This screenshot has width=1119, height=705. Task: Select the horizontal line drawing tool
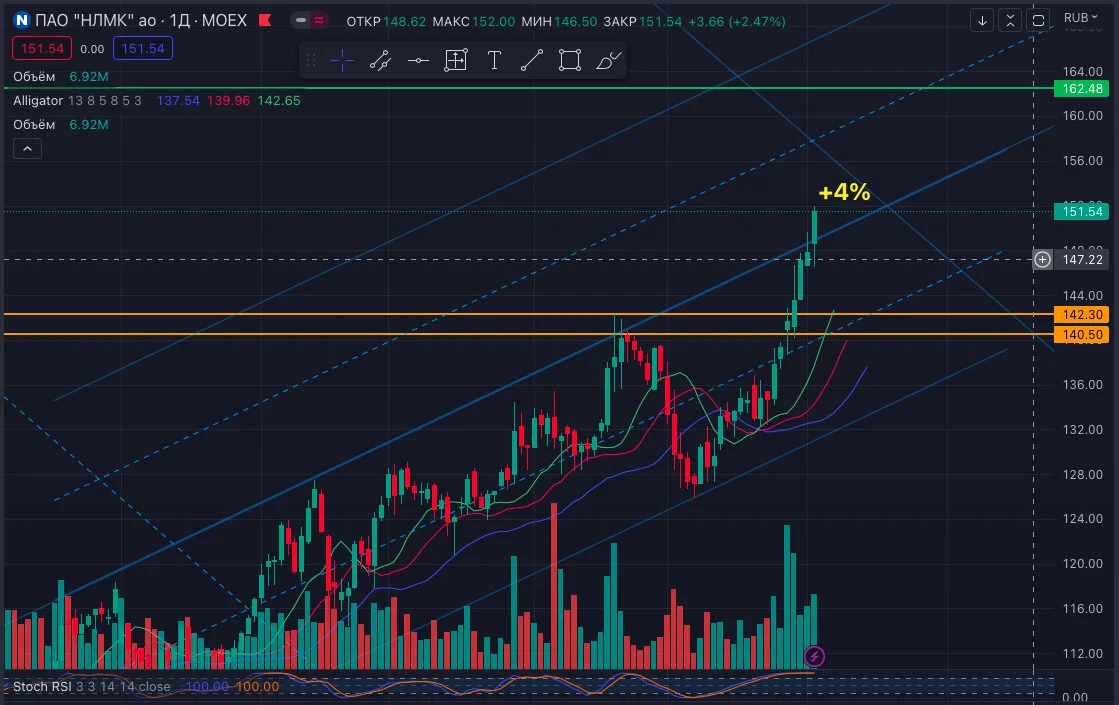point(418,61)
